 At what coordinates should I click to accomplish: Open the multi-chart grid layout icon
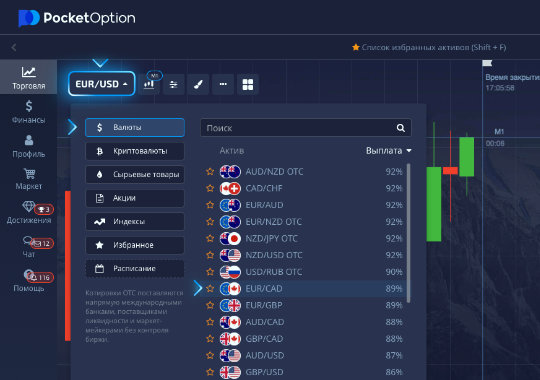[248, 84]
